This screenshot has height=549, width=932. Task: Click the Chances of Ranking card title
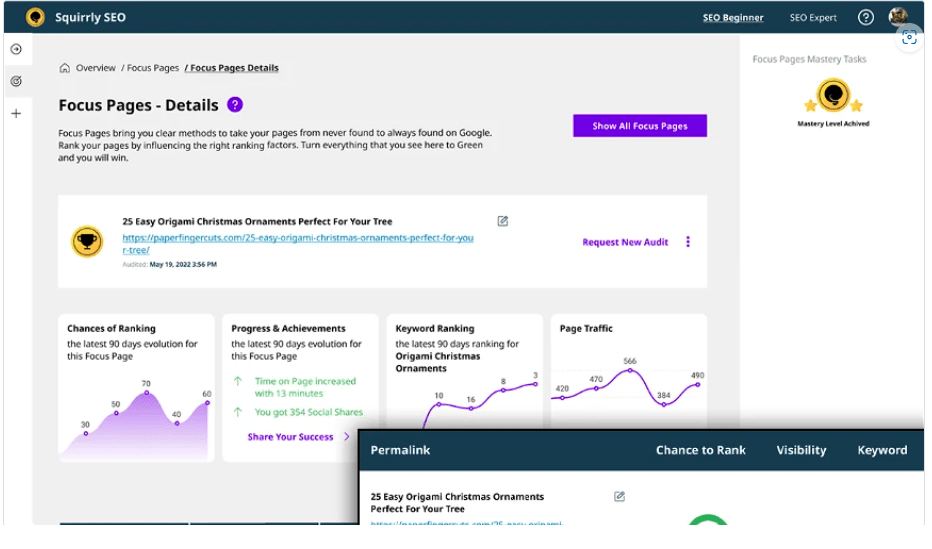click(x=111, y=329)
